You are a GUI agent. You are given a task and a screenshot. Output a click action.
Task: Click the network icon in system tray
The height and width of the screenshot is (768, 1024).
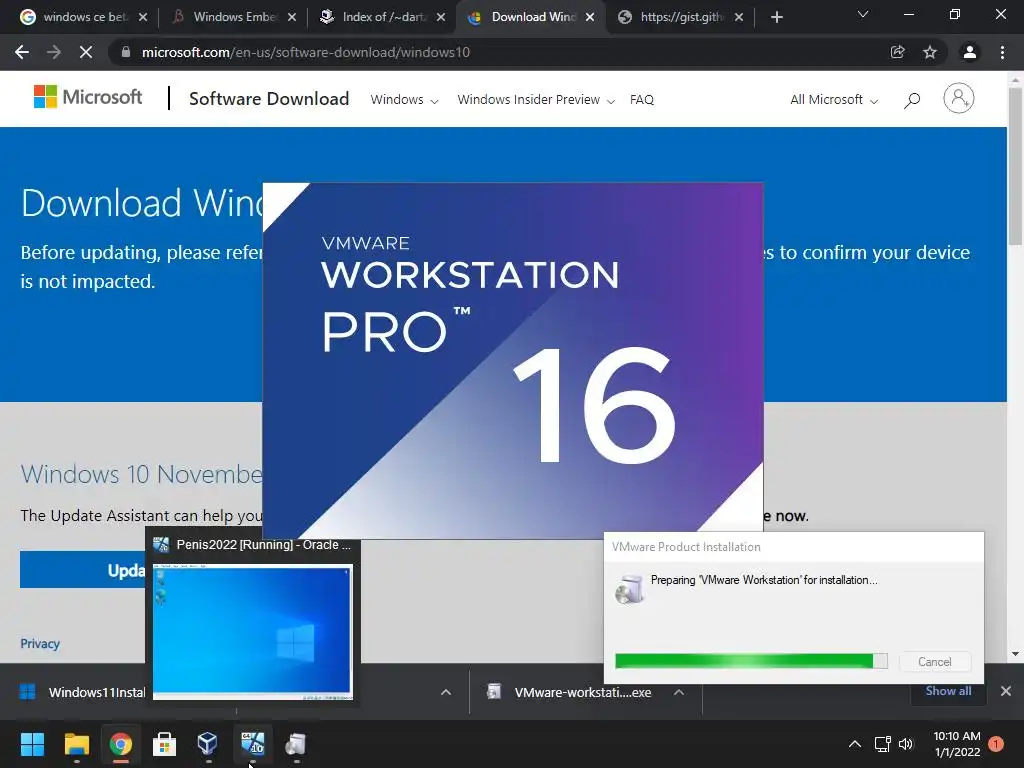882,744
